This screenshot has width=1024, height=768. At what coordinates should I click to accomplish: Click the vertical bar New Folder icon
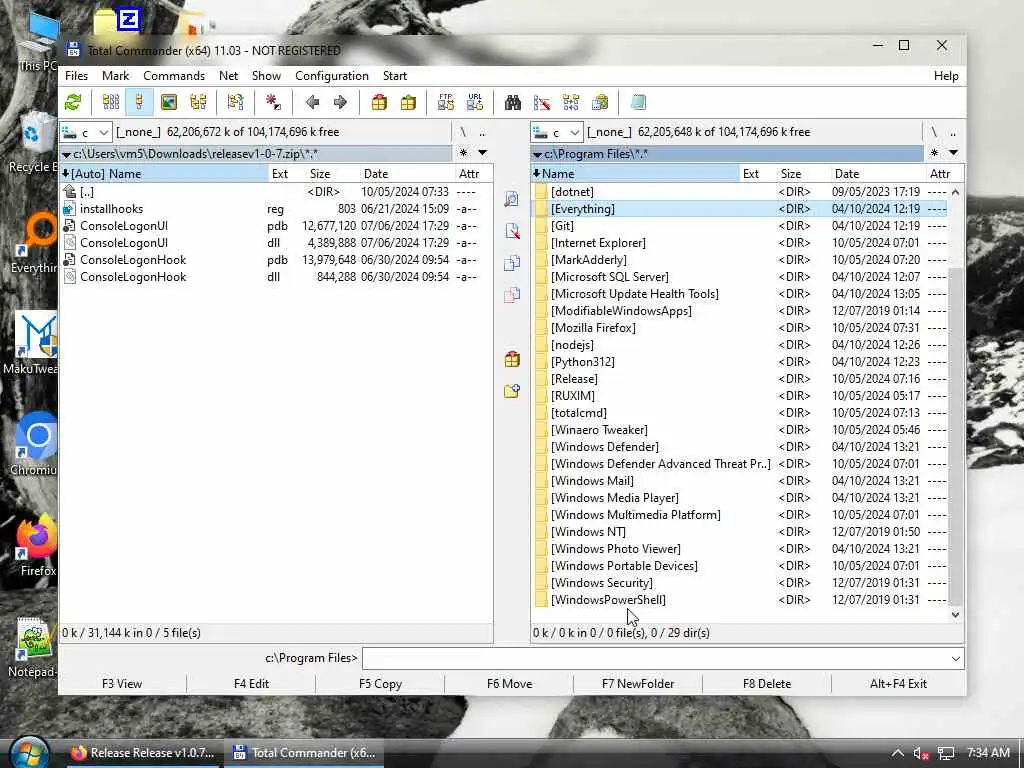(x=512, y=391)
